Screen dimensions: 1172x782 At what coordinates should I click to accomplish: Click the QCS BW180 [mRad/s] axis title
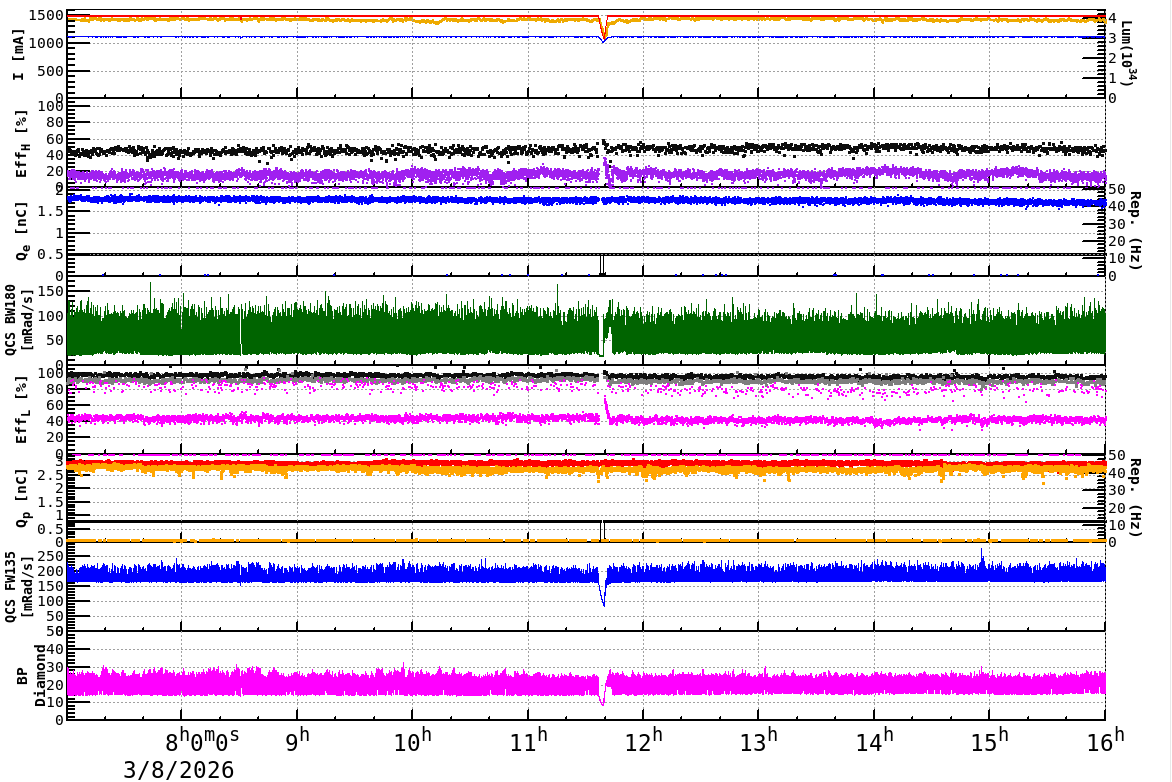[x=18, y=320]
